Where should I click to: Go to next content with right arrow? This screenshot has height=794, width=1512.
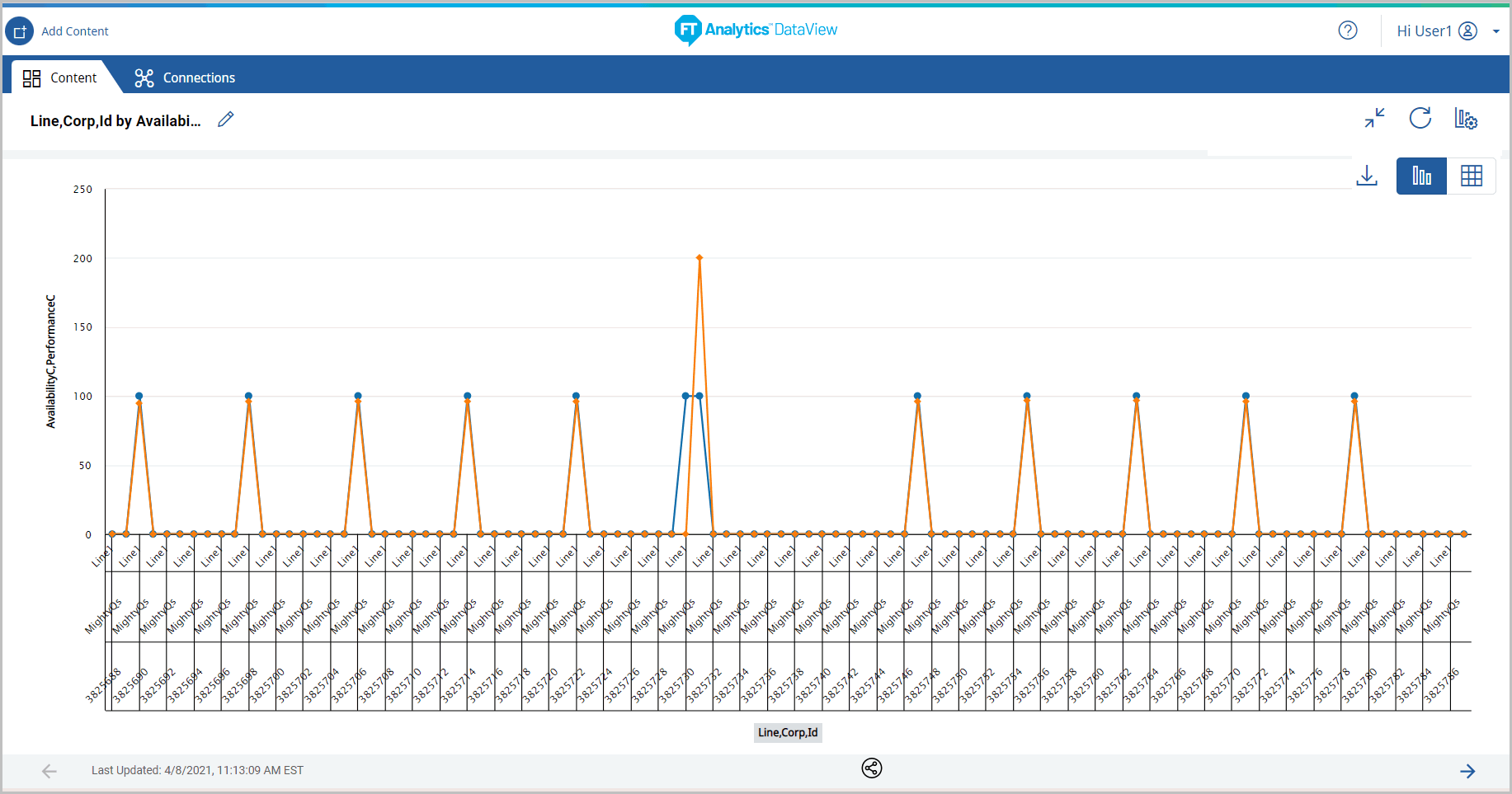tap(1467, 771)
